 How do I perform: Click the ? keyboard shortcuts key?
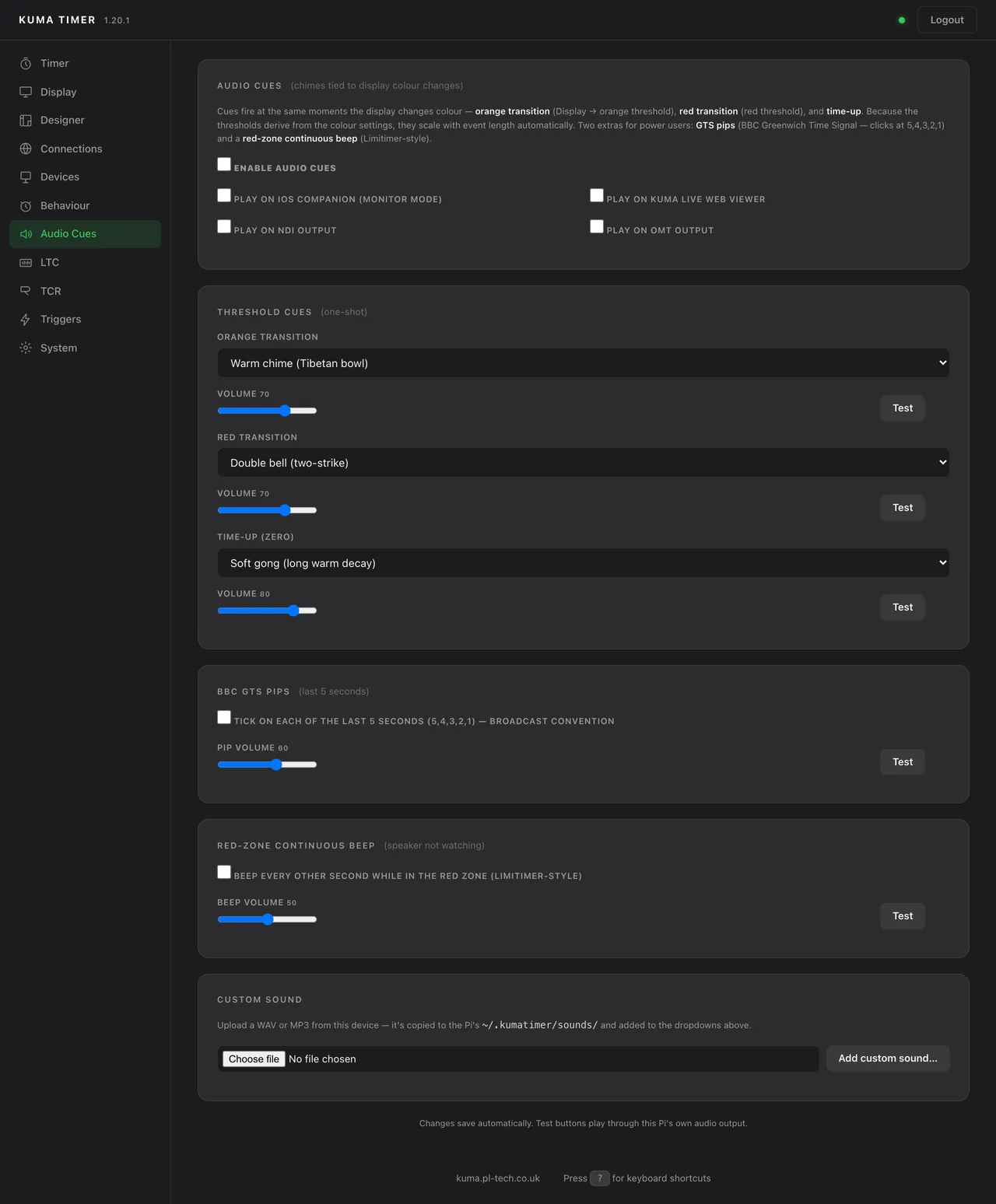(x=600, y=1178)
